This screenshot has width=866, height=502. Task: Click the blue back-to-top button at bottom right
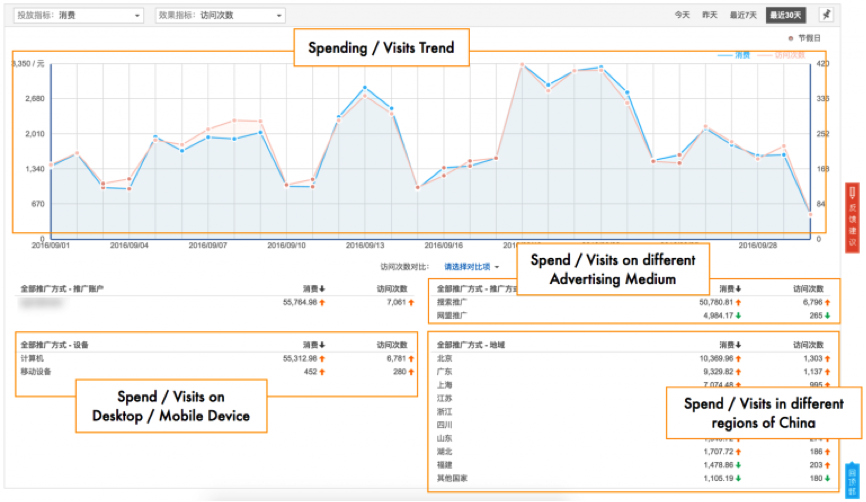(852, 478)
